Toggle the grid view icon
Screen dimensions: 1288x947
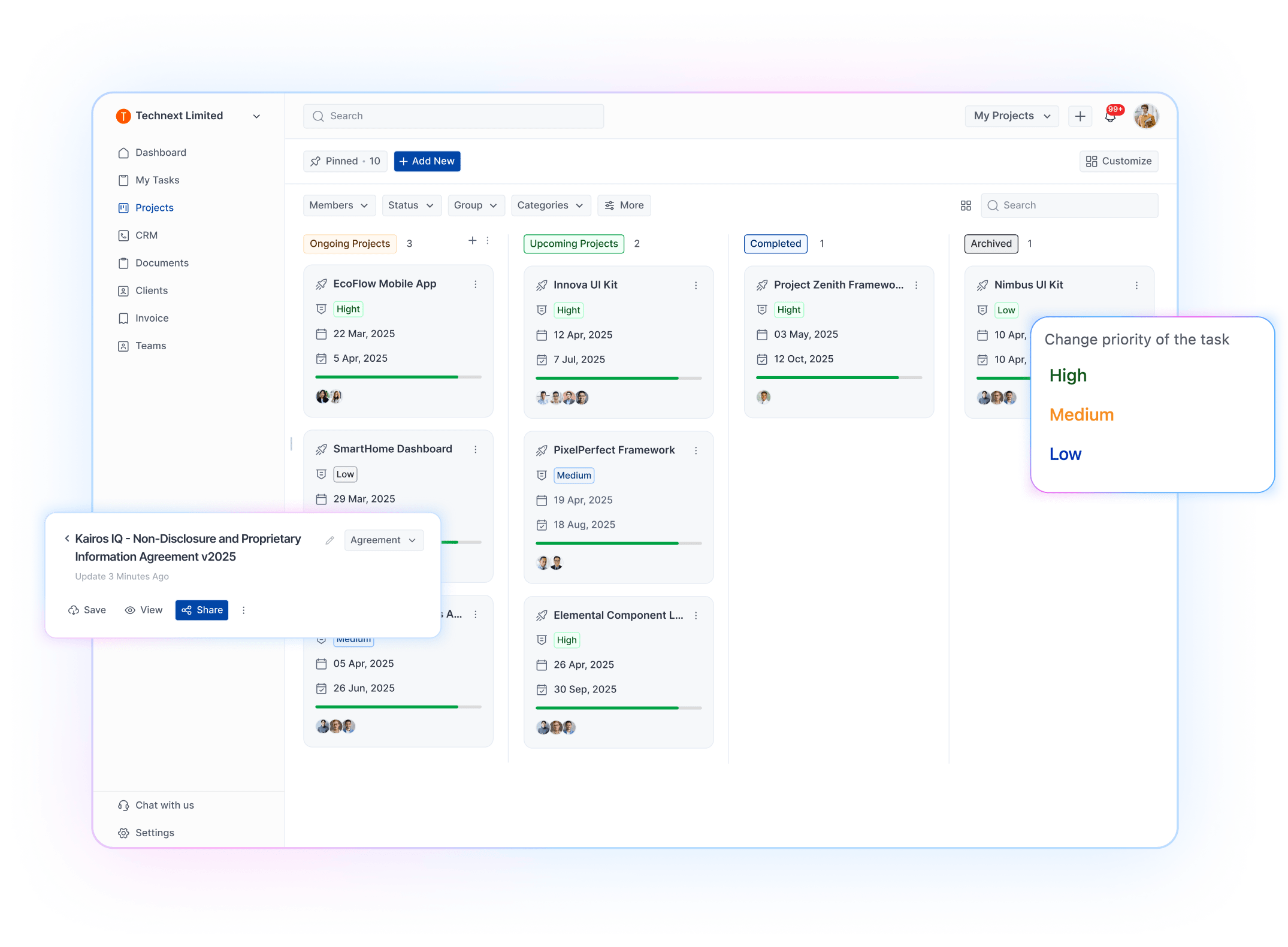pyautogui.click(x=966, y=205)
